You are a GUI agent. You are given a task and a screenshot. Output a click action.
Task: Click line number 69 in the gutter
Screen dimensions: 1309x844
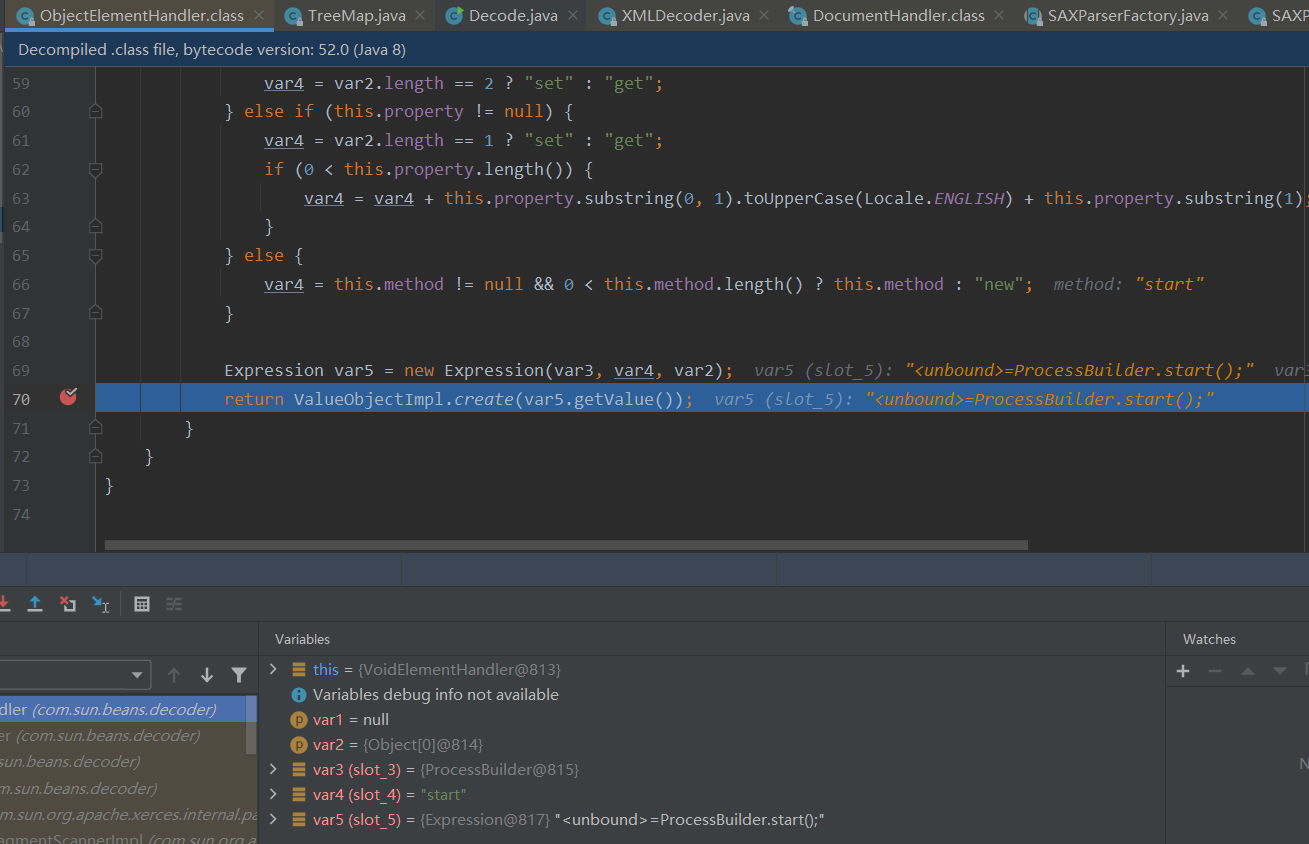click(21, 370)
